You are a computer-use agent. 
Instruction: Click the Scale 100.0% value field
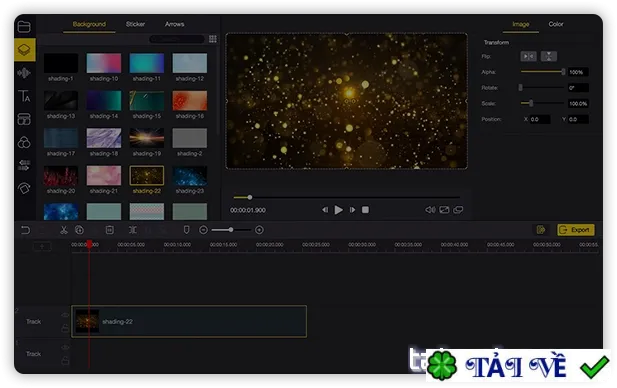tap(578, 103)
